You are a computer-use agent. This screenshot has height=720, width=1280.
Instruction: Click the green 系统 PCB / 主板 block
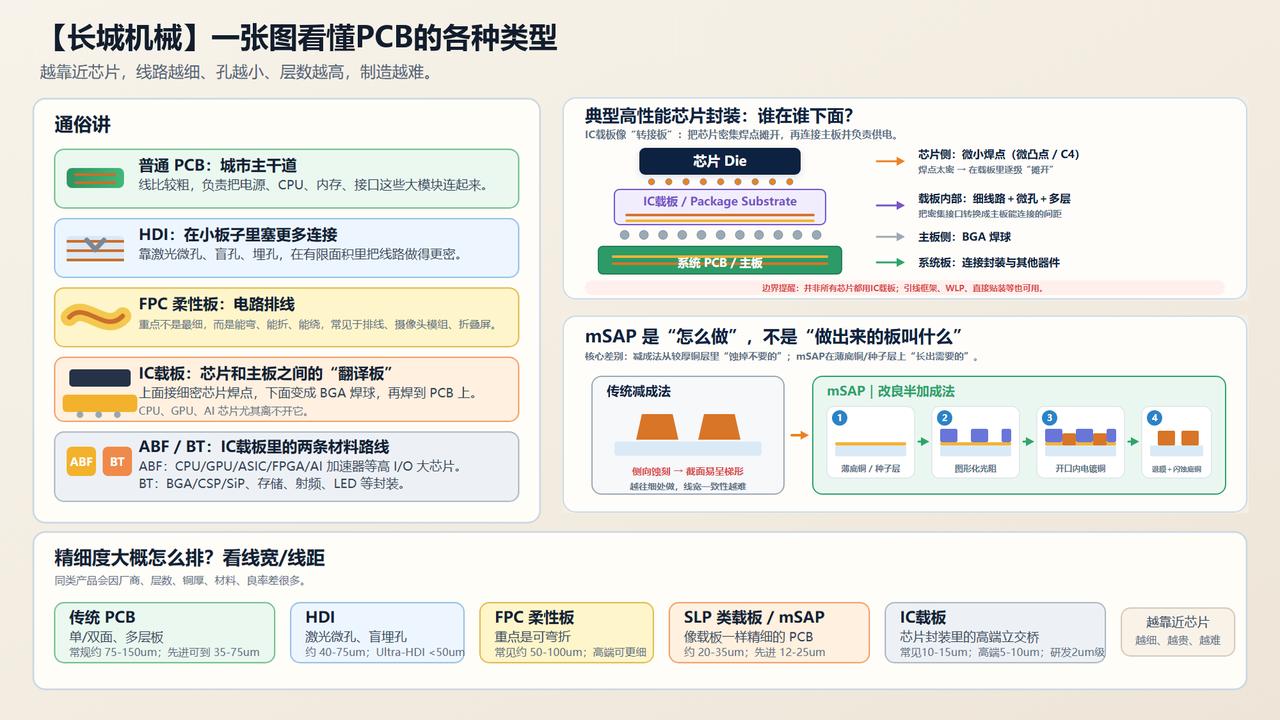(x=720, y=260)
